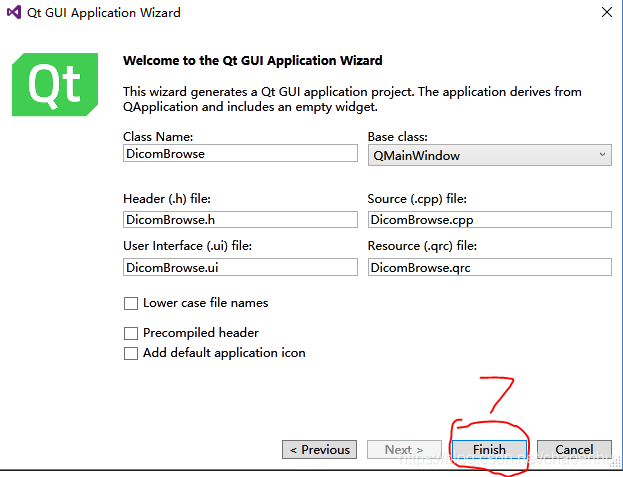Click the Class Name field DicomBrowse
This screenshot has height=477, width=623.
point(240,153)
